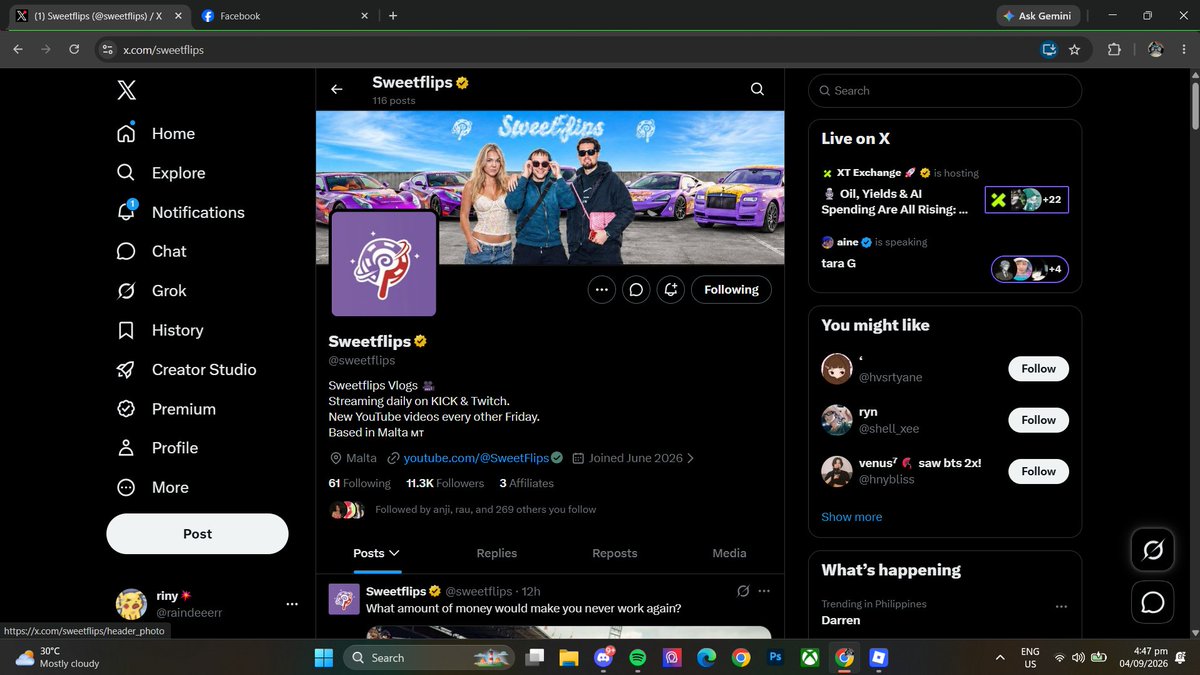Viewport: 1200px width, 675px height.
Task: Switch to the Facebook browser tab
Action: 284,16
